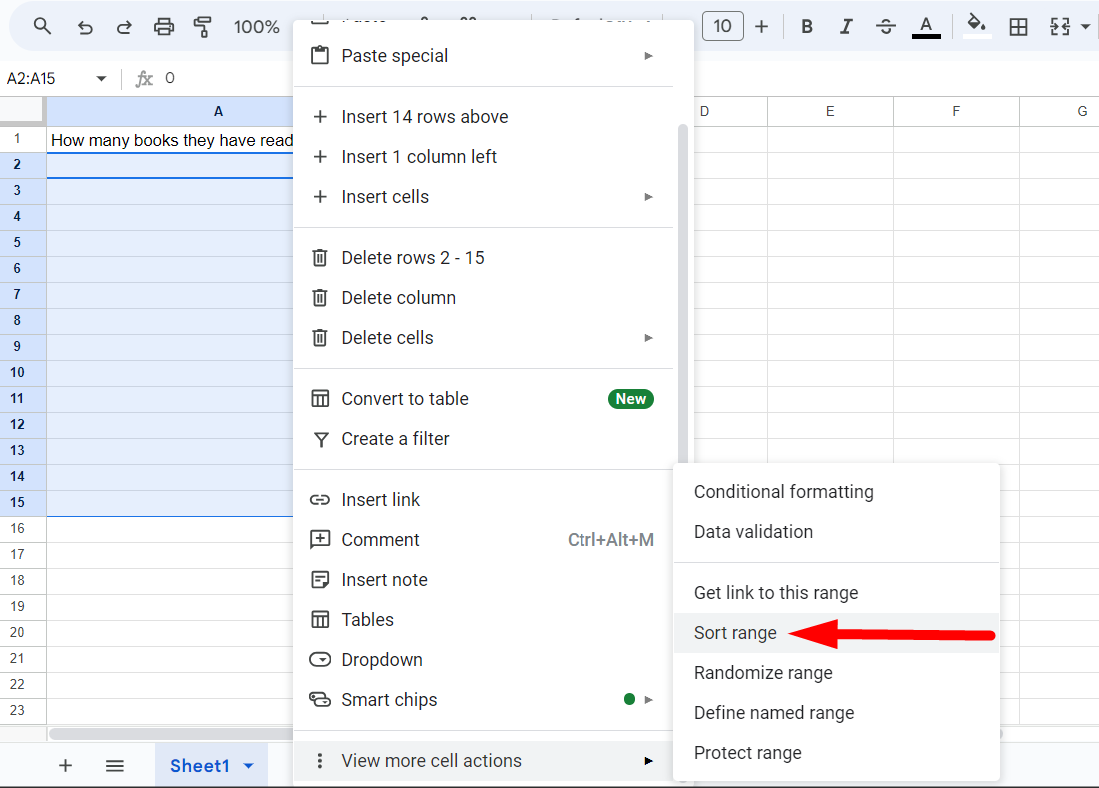
Task: Select the paint format roller icon
Action: [x=203, y=27]
